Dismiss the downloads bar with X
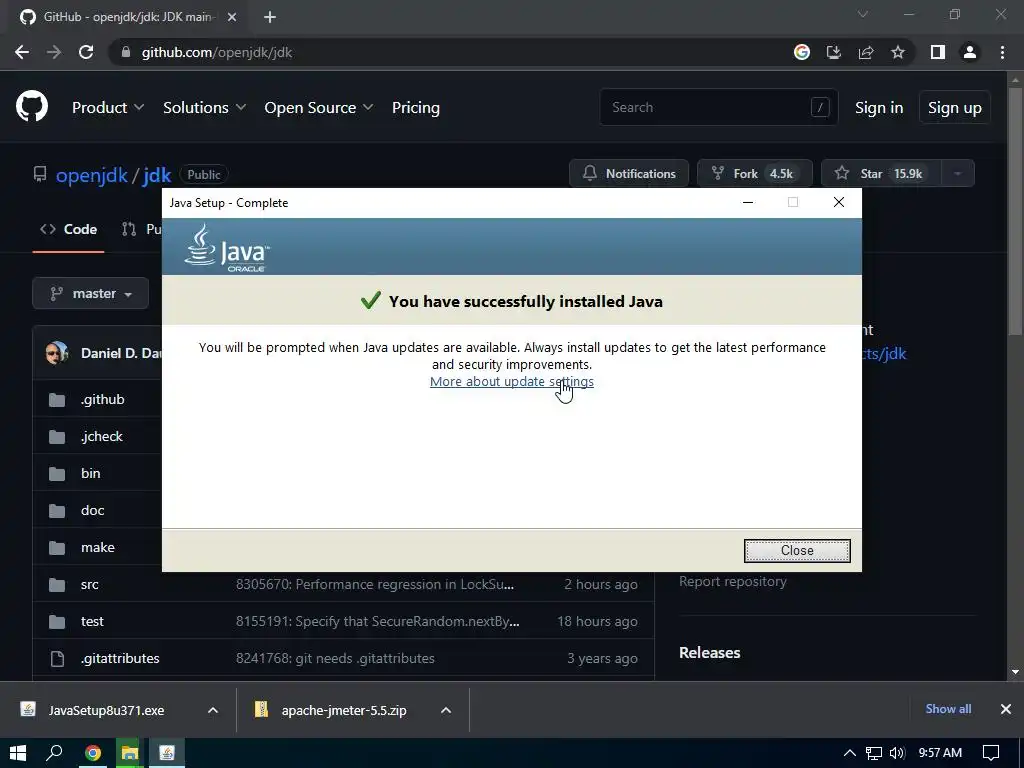Image resolution: width=1024 pixels, height=768 pixels. [1006, 709]
